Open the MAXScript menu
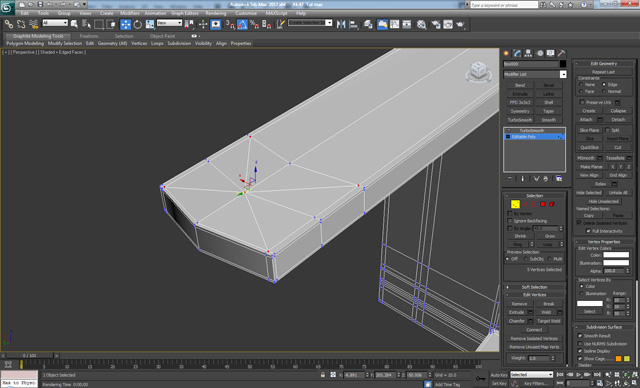 pyautogui.click(x=277, y=13)
